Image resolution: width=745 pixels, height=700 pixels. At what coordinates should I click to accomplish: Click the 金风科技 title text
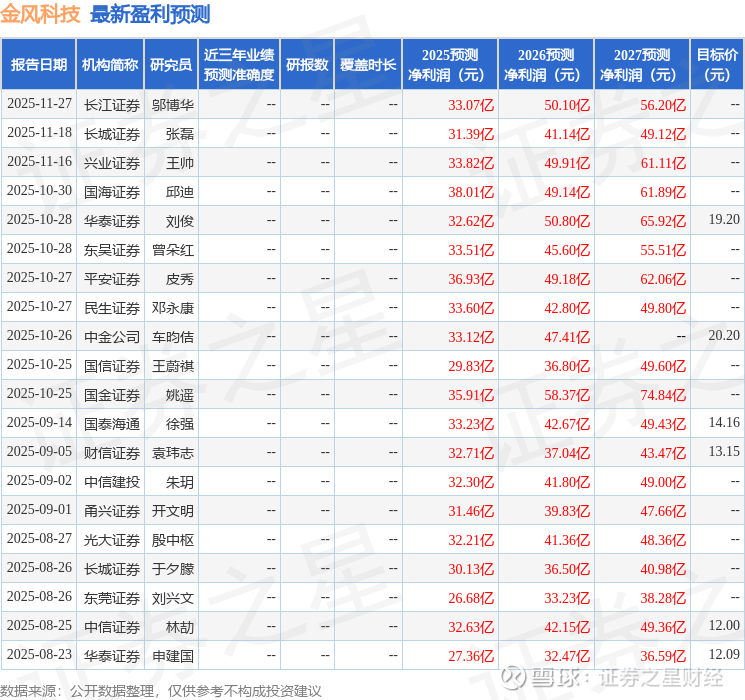pos(40,14)
